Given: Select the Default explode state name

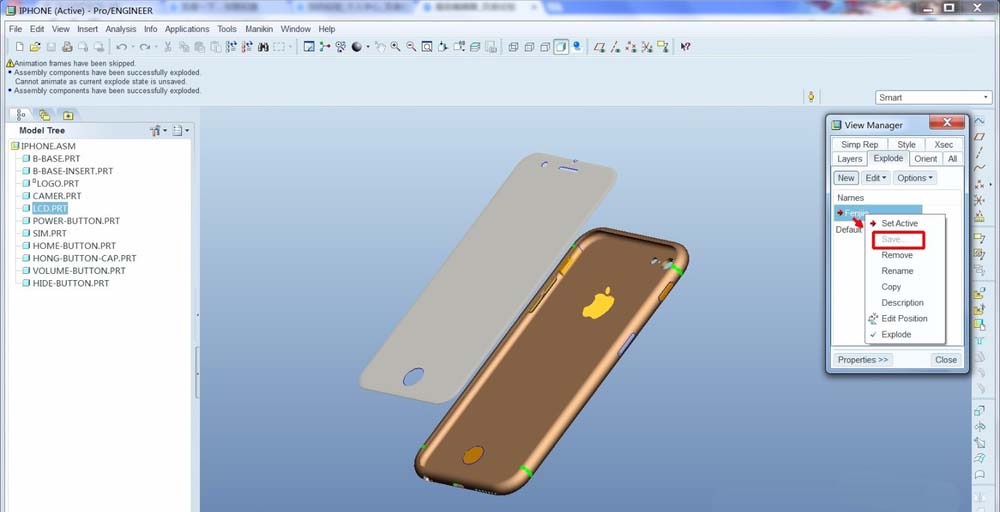Looking at the screenshot, I should 849,230.
